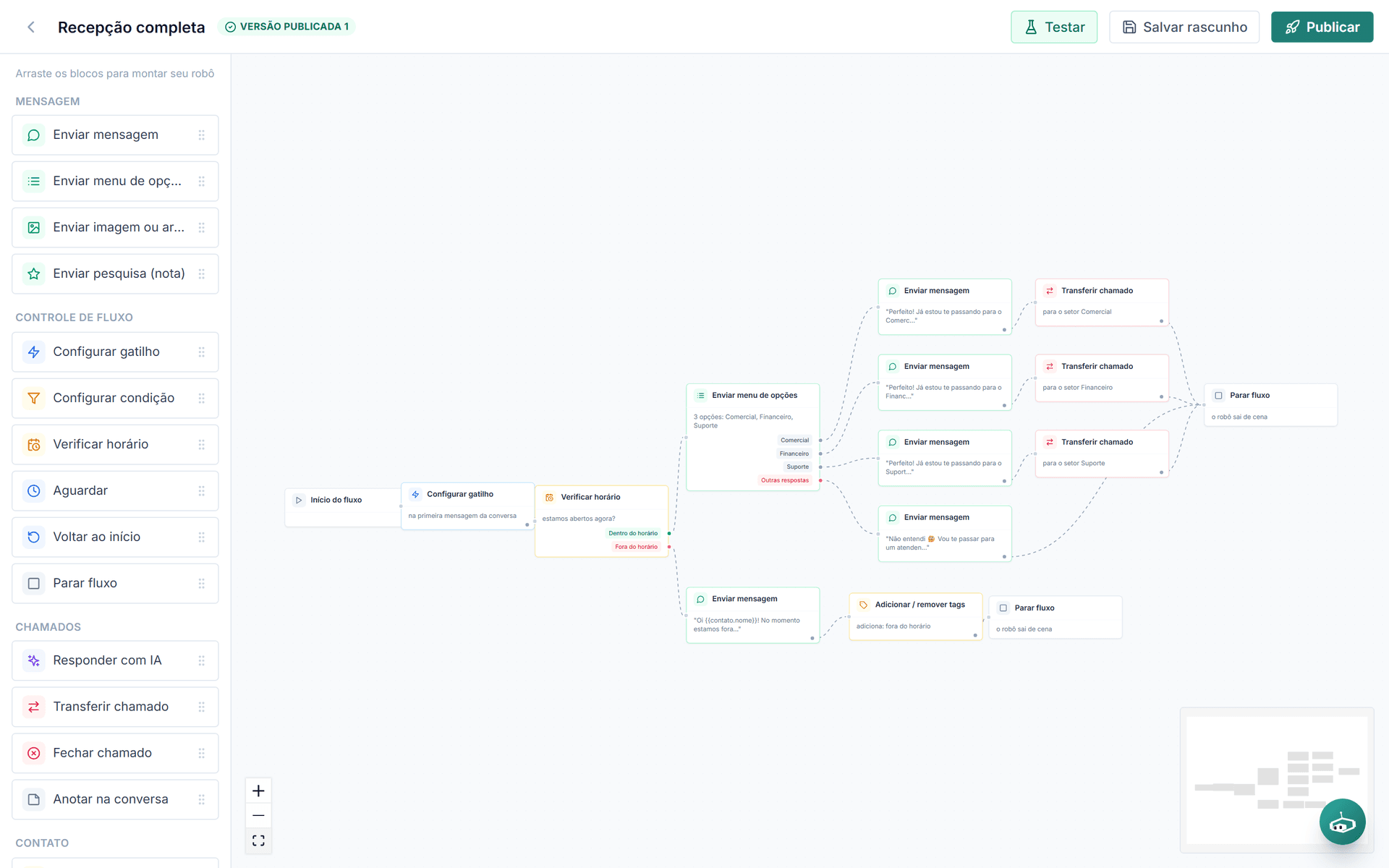Select the Anotar na conversa note icon

click(34, 799)
